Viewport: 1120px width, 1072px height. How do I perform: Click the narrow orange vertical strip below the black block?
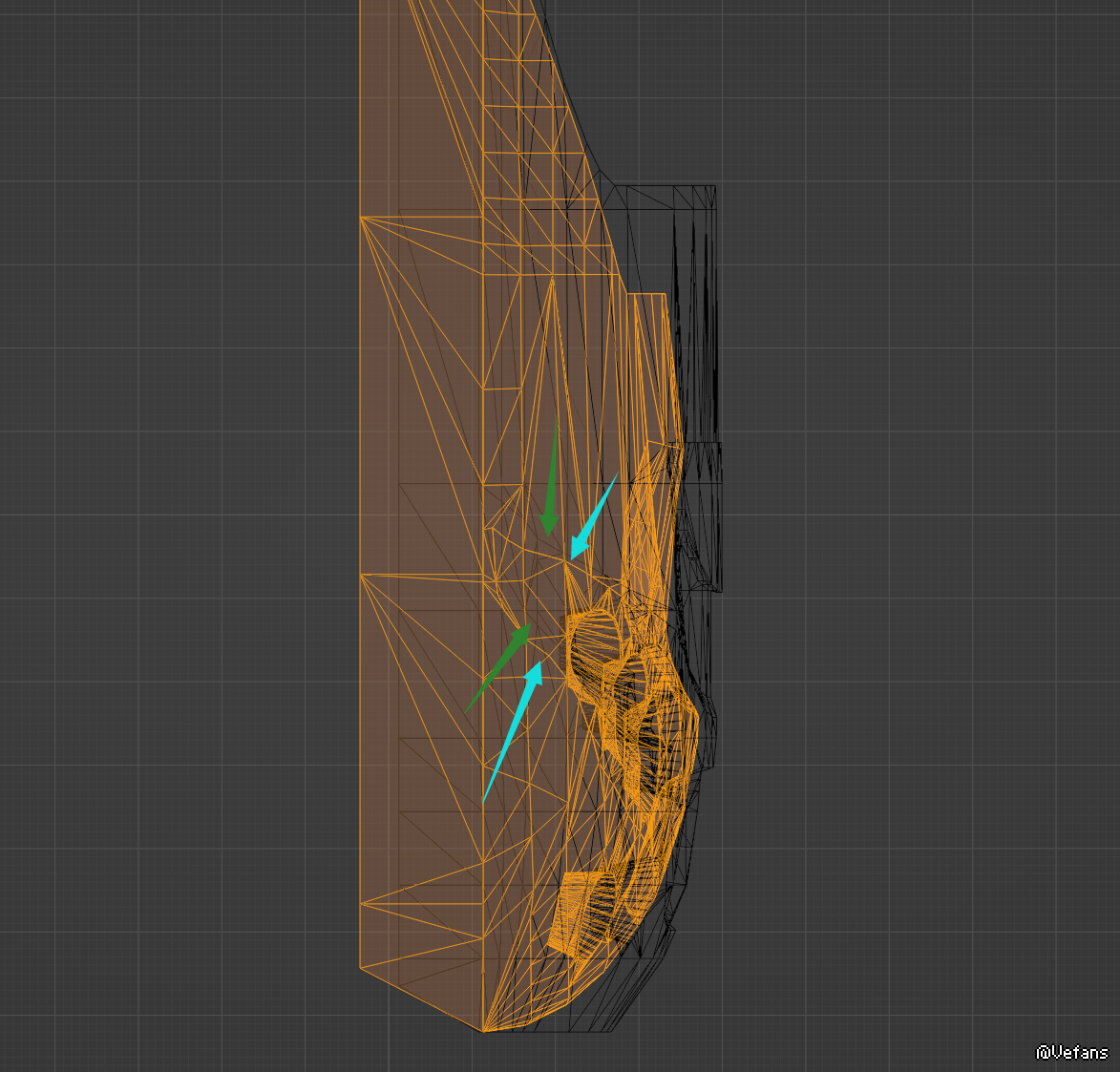(x=649, y=363)
